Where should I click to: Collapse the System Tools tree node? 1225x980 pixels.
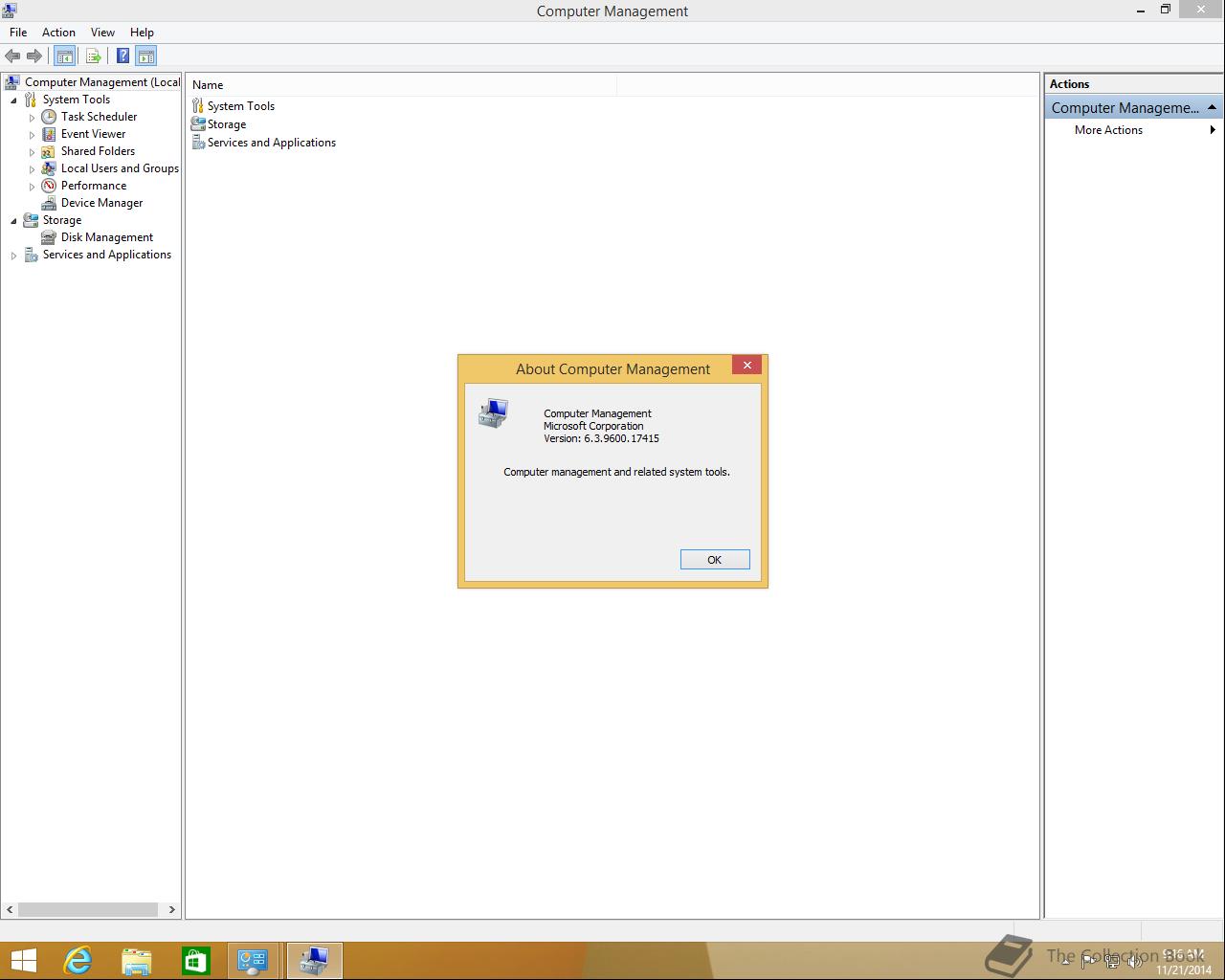(13, 100)
